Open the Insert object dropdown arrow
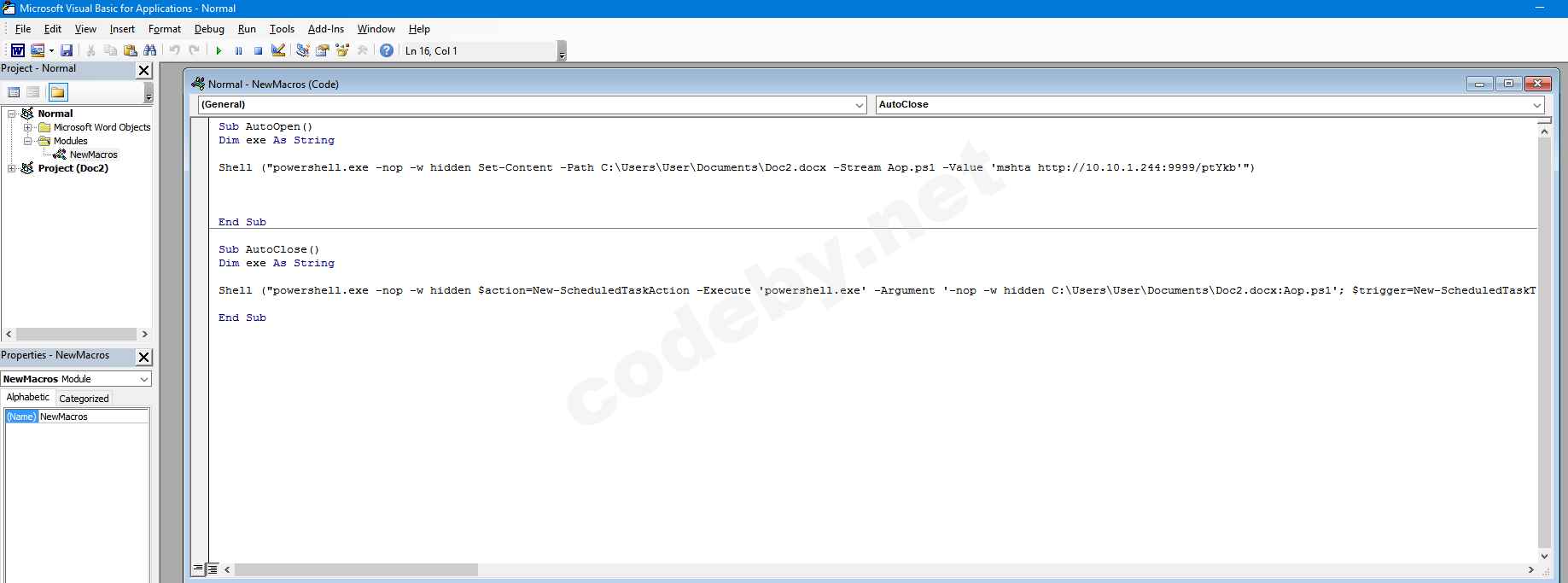 pyautogui.click(x=51, y=50)
